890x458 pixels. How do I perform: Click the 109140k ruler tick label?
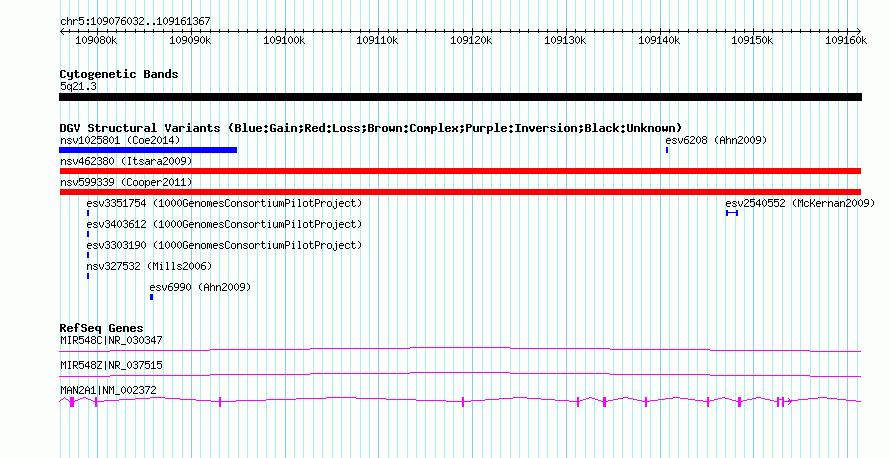659,40
